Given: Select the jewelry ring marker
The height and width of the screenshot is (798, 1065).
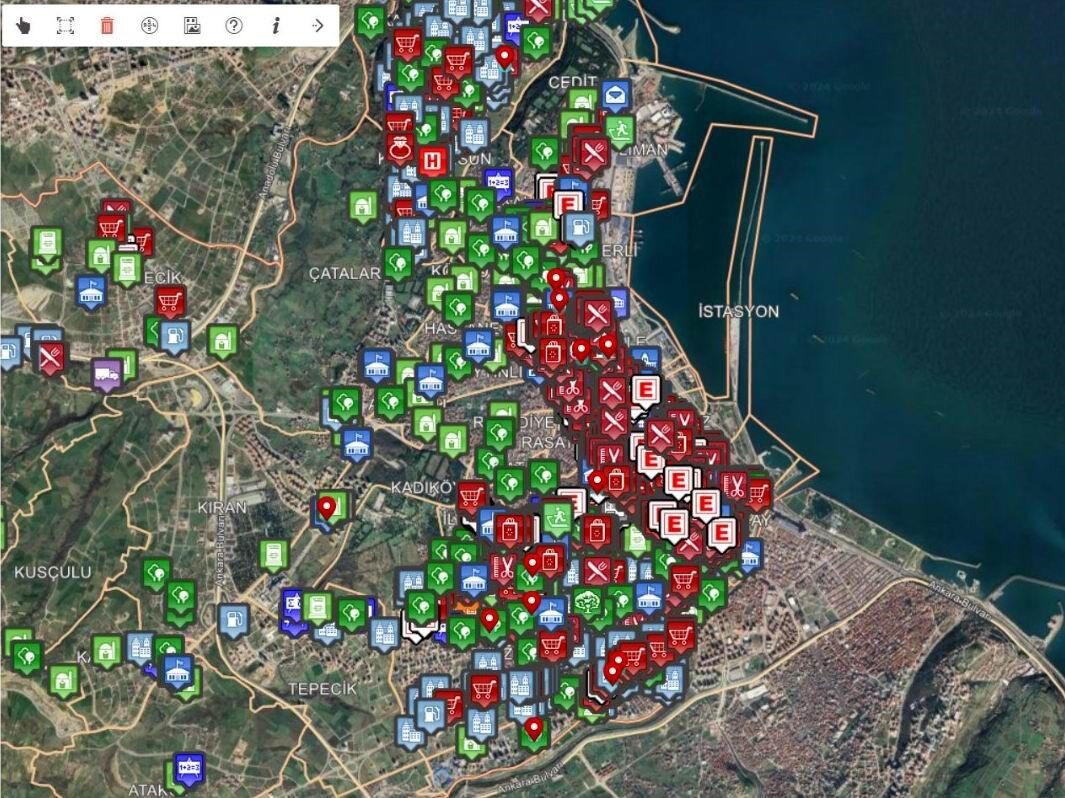Looking at the screenshot, I should pos(400,147).
